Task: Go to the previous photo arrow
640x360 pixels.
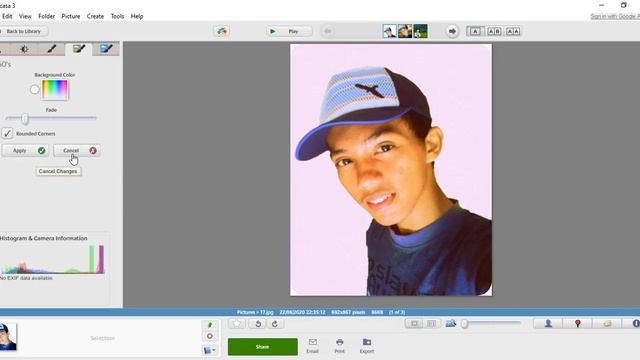Action: click(327, 31)
